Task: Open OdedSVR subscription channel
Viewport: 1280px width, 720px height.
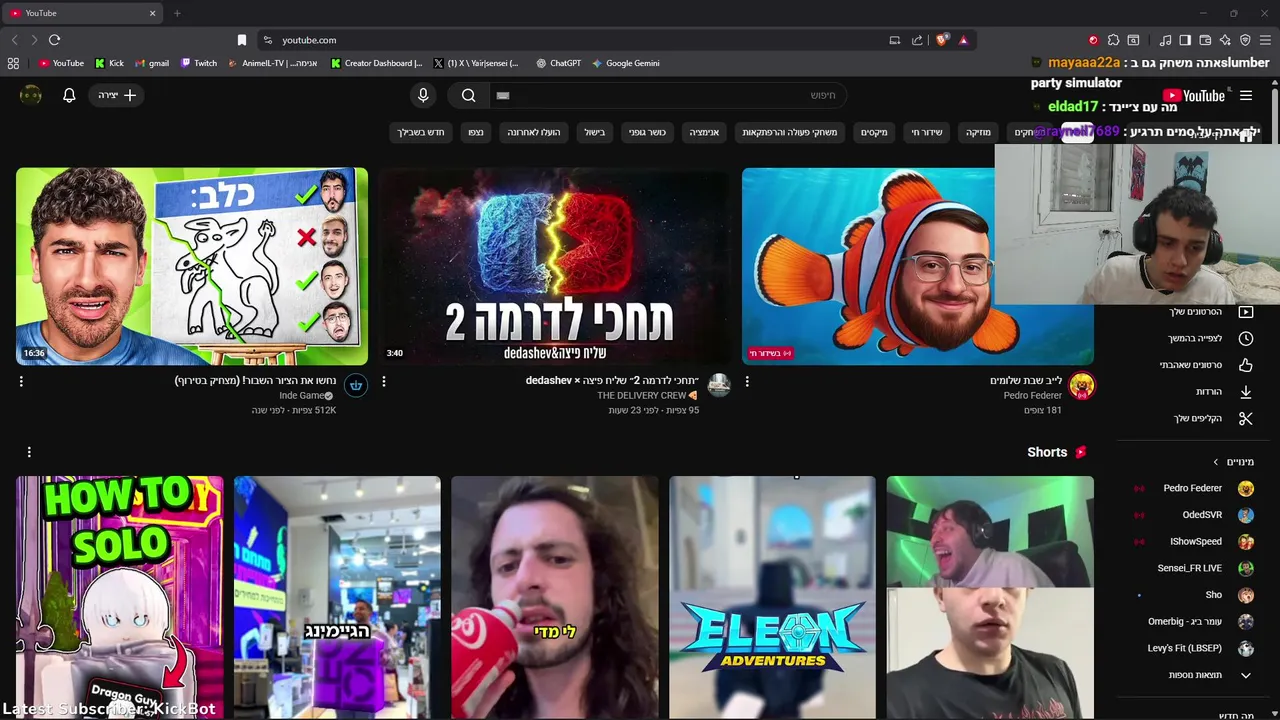Action: pos(1195,515)
